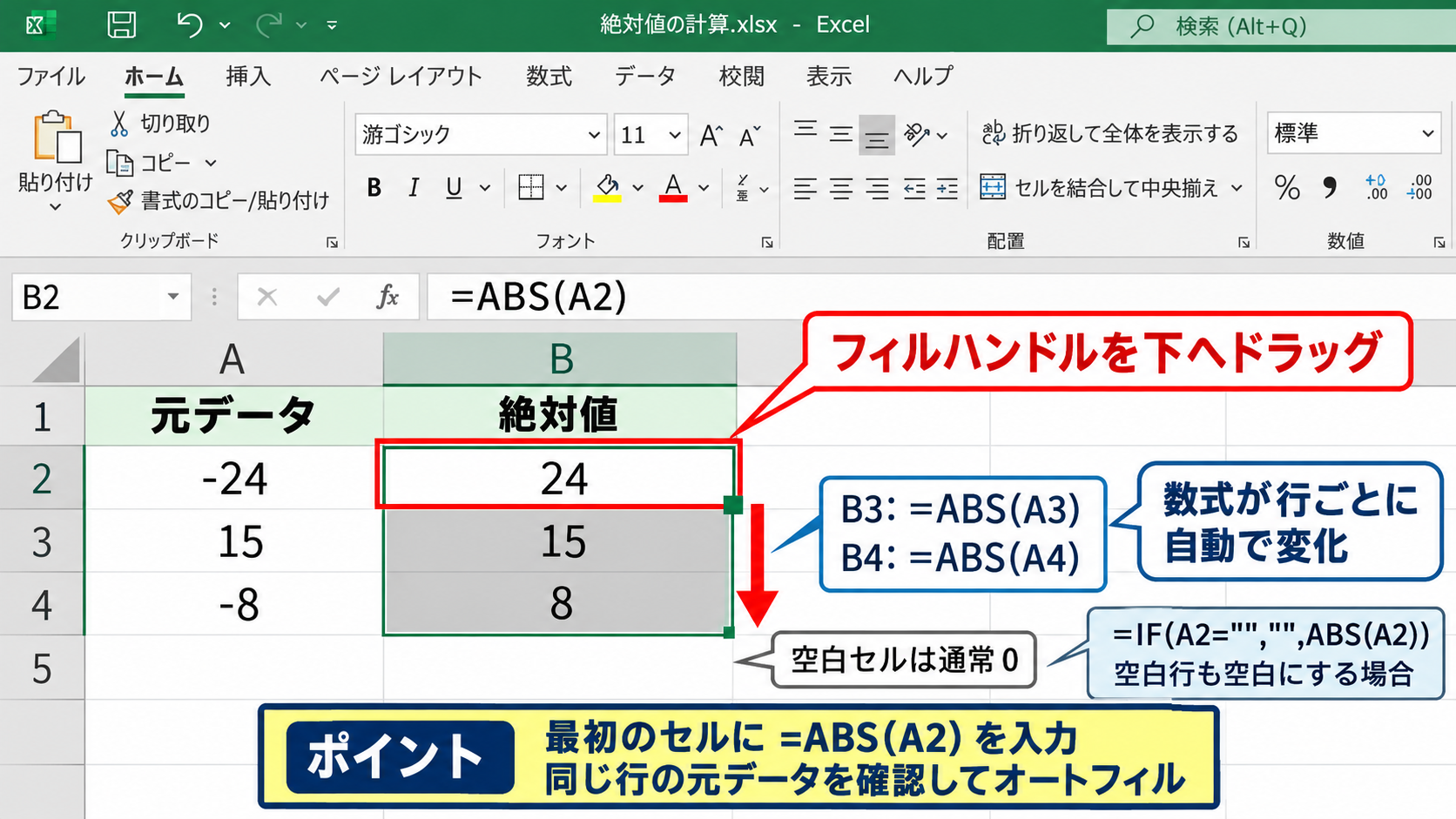The width and height of the screenshot is (1456, 819).
Task: Click the formula bar with =ABS(A2)
Action: coord(941,297)
